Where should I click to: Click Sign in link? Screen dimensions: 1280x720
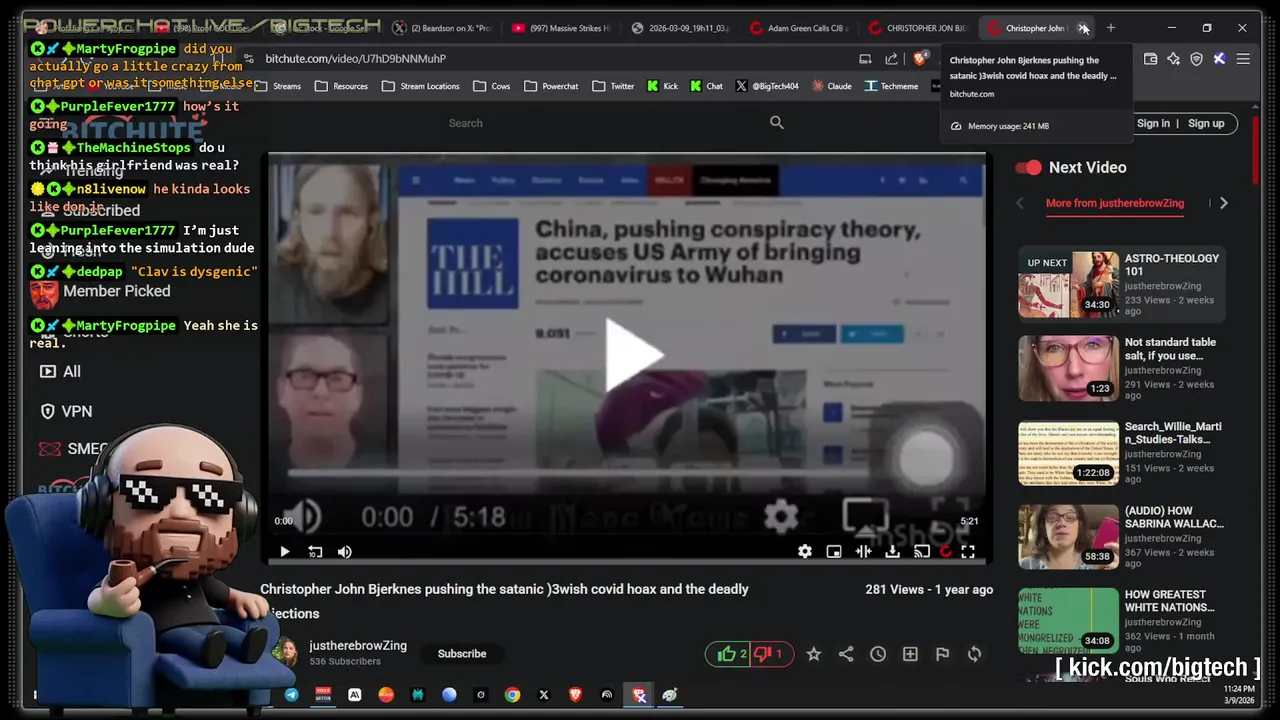pyautogui.click(x=1153, y=123)
